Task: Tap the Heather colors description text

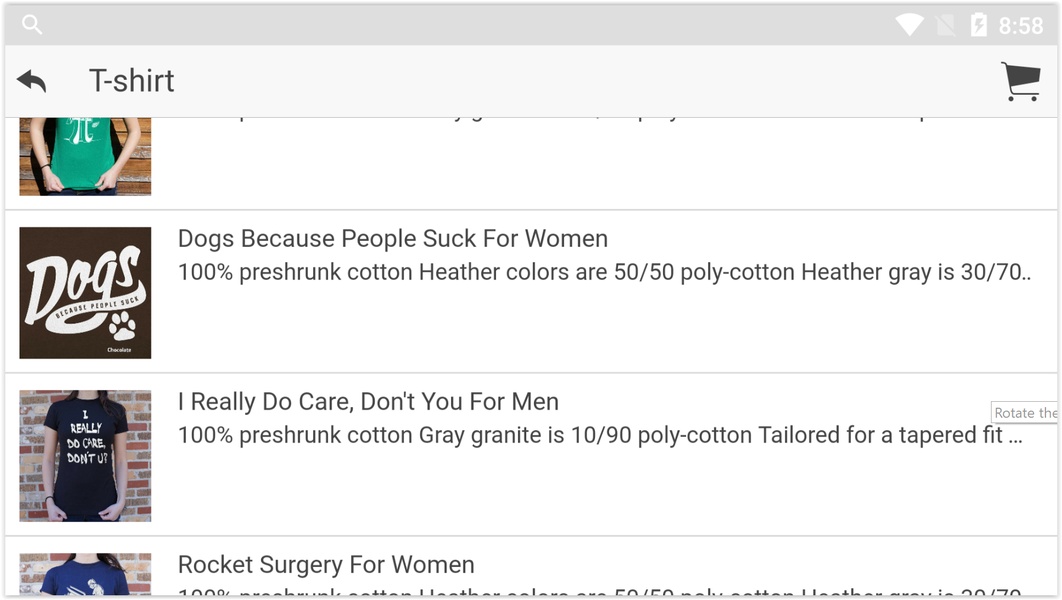Action: coord(604,272)
